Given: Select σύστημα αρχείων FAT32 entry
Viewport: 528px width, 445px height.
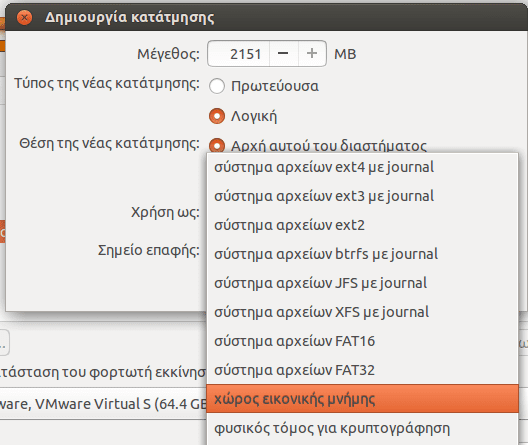Looking at the screenshot, I should pyautogui.click(x=362, y=370).
